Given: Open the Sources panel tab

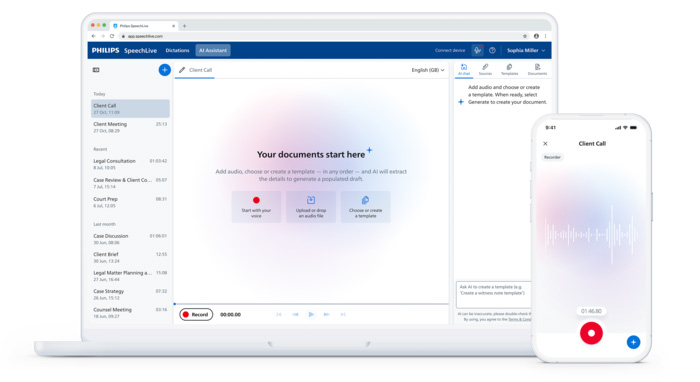Looking at the screenshot, I should point(485,69).
